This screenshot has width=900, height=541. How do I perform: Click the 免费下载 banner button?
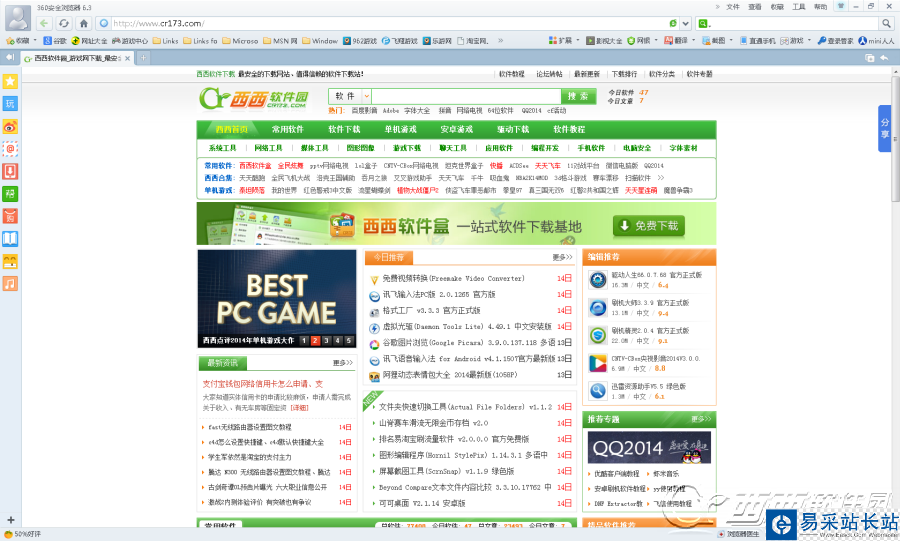[649, 226]
